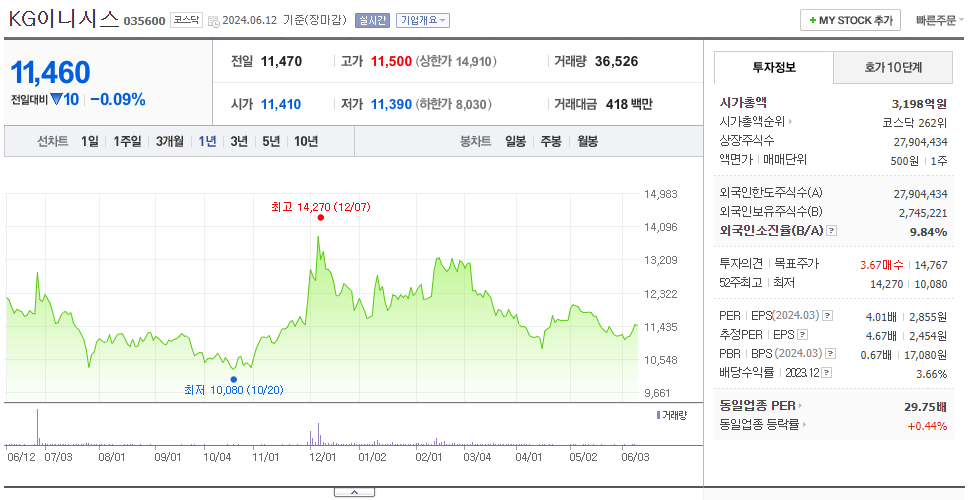This screenshot has height=500, width=968.
Task: Click the 고가 value 11,500
Action: pyautogui.click(x=391, y=62)
